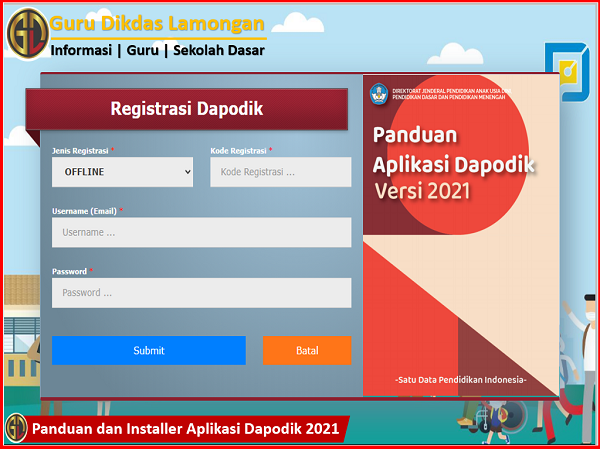Click the Informasi | Guru | Sekolah Dasar tagline
This screenshot has width=600, height=449.
pos(158,50)
